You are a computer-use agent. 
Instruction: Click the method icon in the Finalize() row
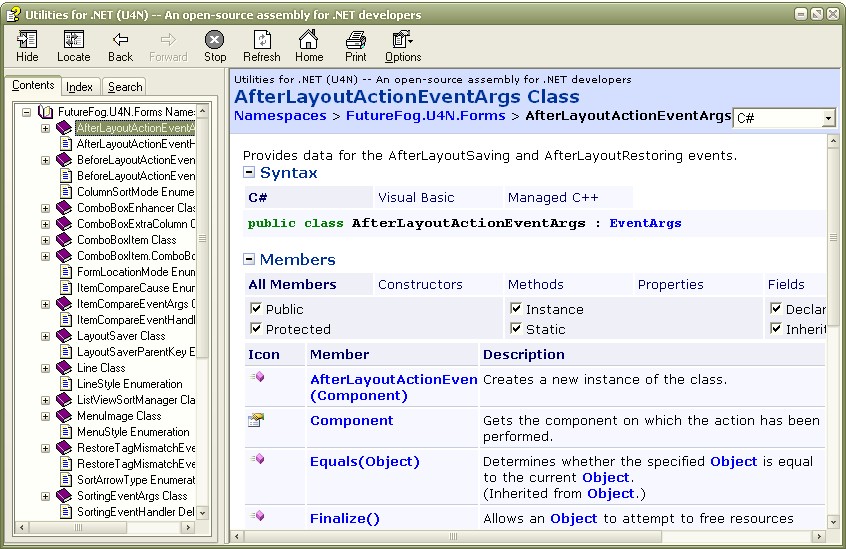(x=257, y=516)
